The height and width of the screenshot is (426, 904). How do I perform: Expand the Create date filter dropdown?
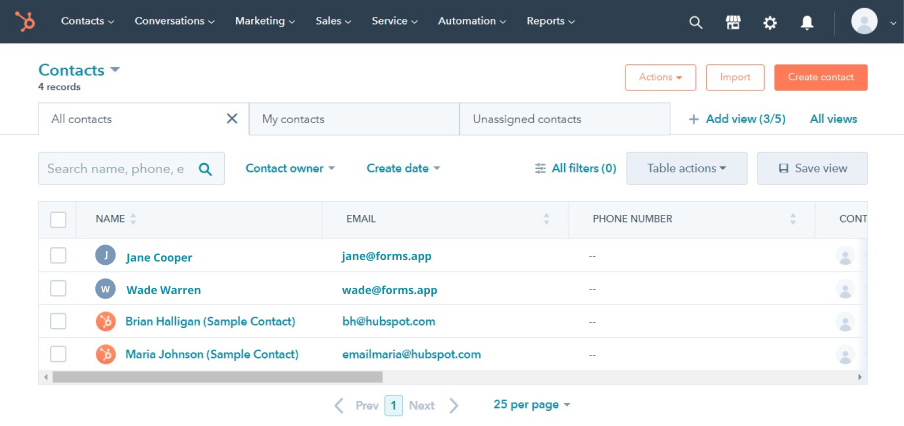[x=403, y=169]
